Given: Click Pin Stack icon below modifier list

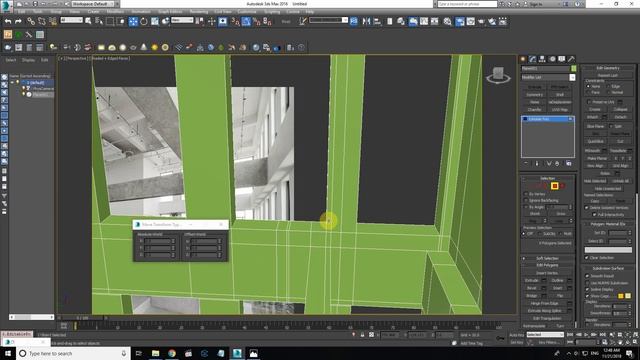Looking at the screenshot, I should coord(526,163).
